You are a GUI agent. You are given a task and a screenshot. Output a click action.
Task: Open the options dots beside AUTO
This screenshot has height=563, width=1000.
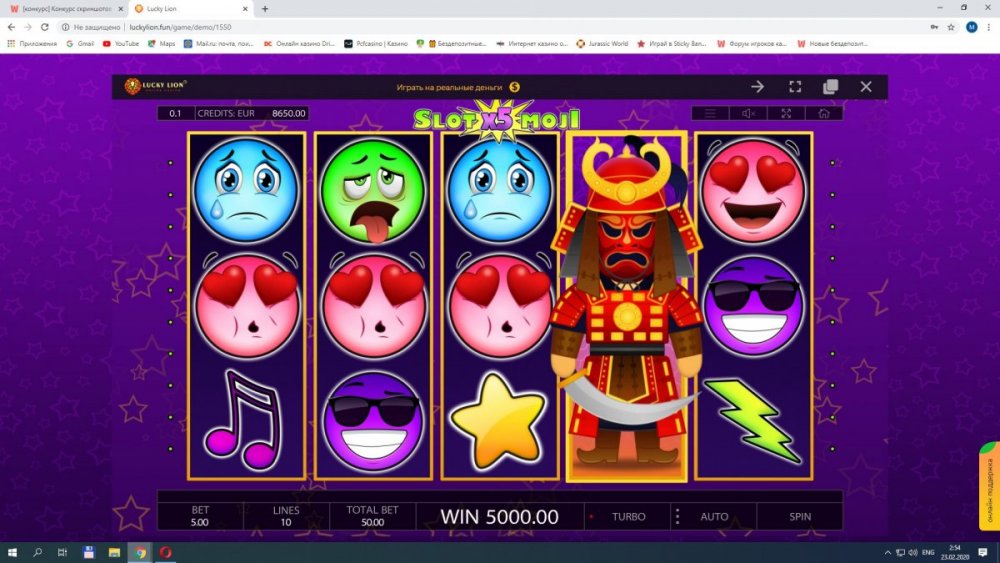pos(677,516)
